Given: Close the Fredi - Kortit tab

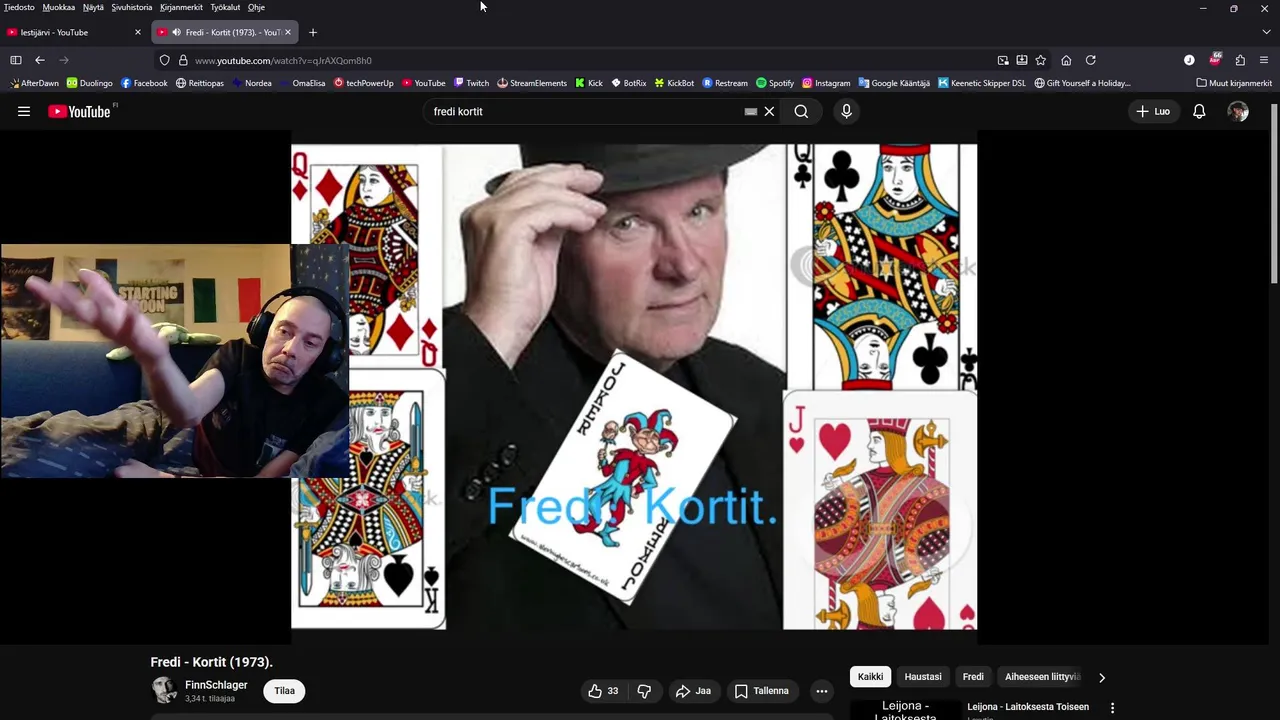Looking at the screenshot, I should (x=288, y=32).
